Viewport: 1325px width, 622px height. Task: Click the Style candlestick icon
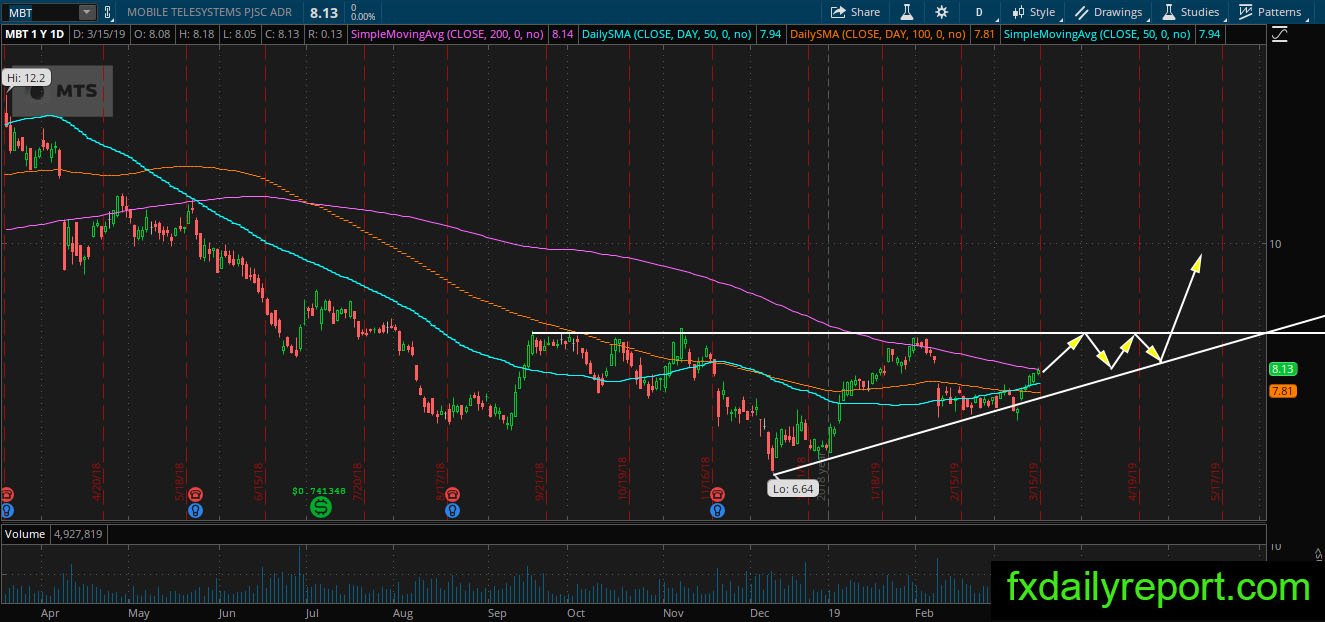1018,12
